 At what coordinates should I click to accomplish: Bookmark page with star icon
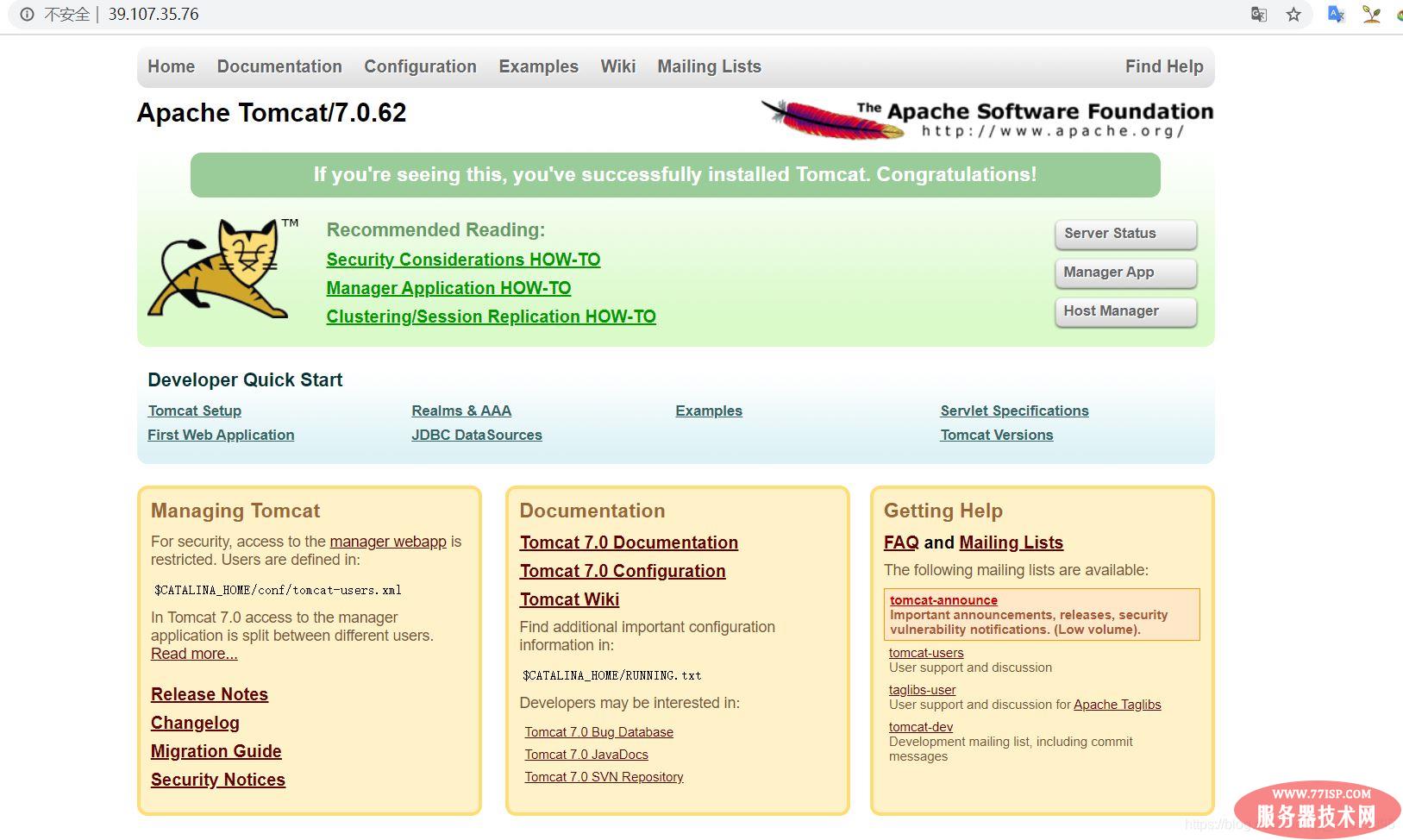click(x=1293, y=15)
